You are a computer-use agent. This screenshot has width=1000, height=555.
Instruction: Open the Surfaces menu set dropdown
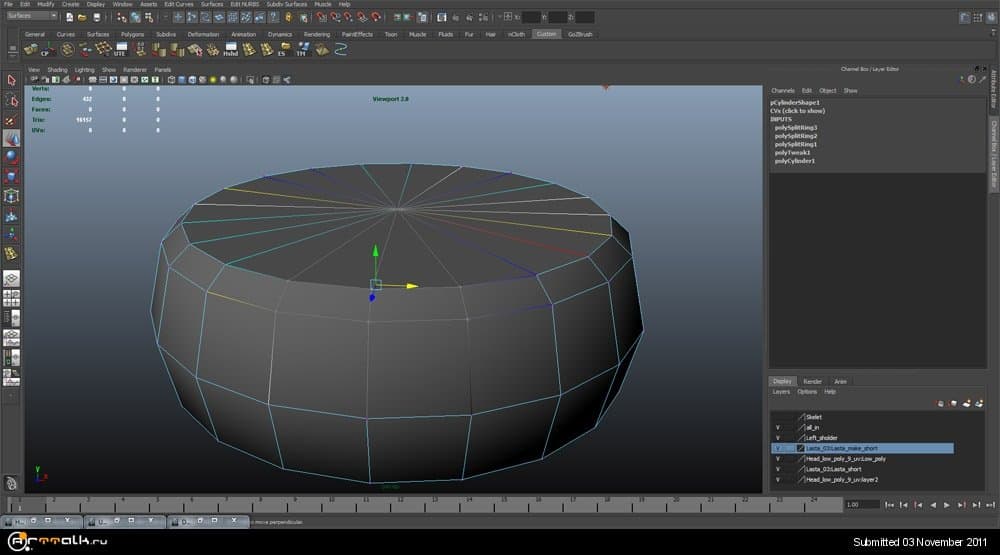click(x=30, y=16)
